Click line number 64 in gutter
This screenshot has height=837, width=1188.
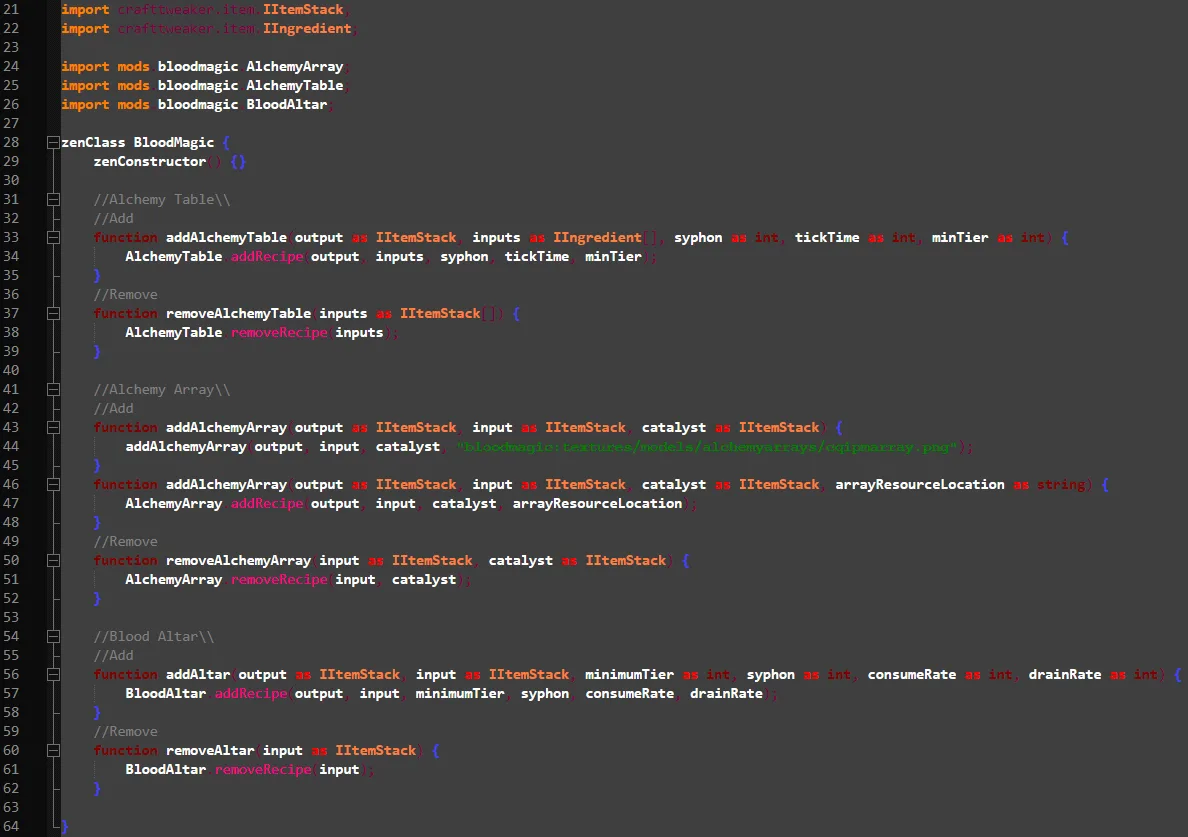(x=11, y=826)
